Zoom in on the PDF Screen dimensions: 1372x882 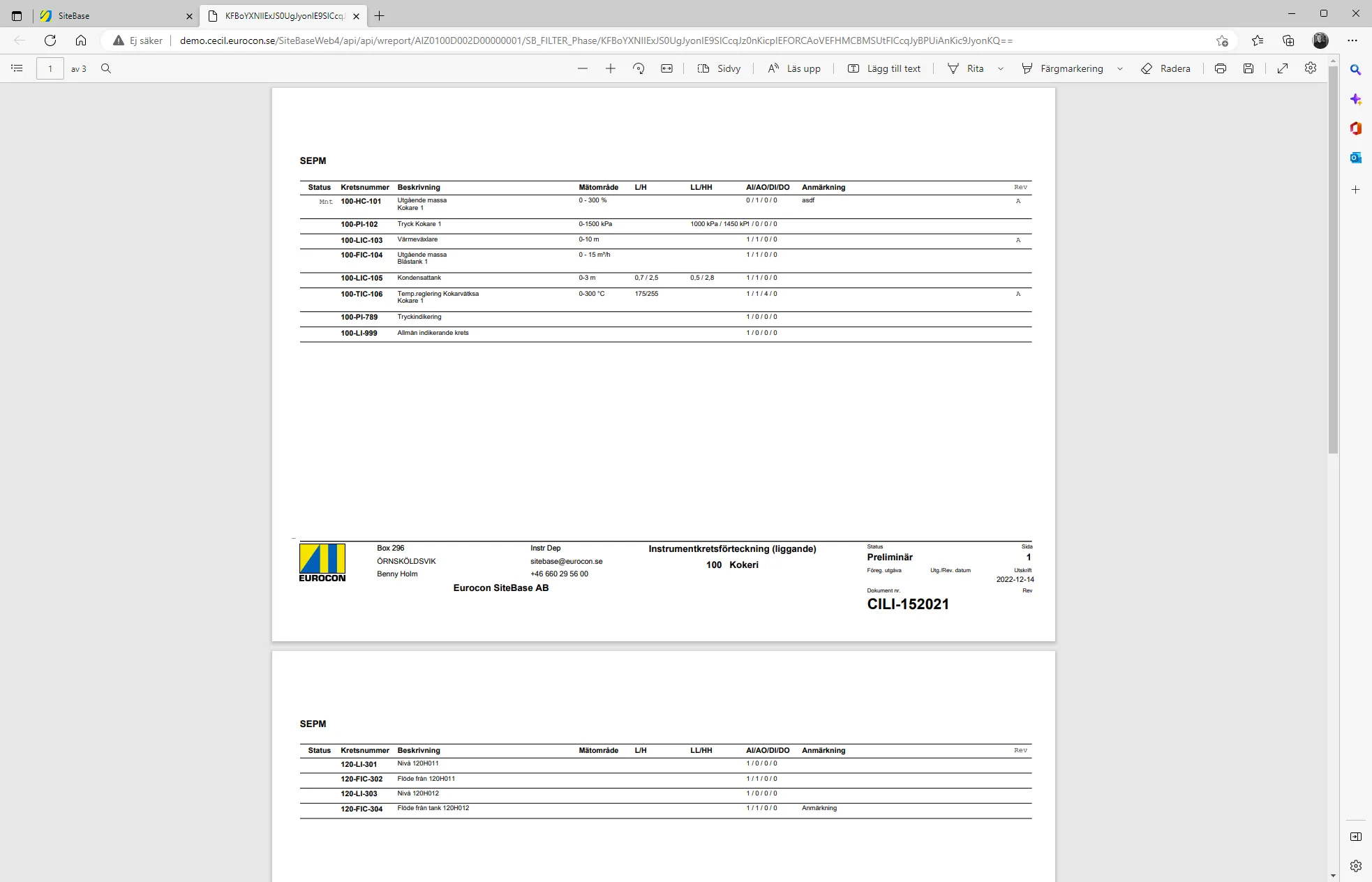tap(611, 68)
